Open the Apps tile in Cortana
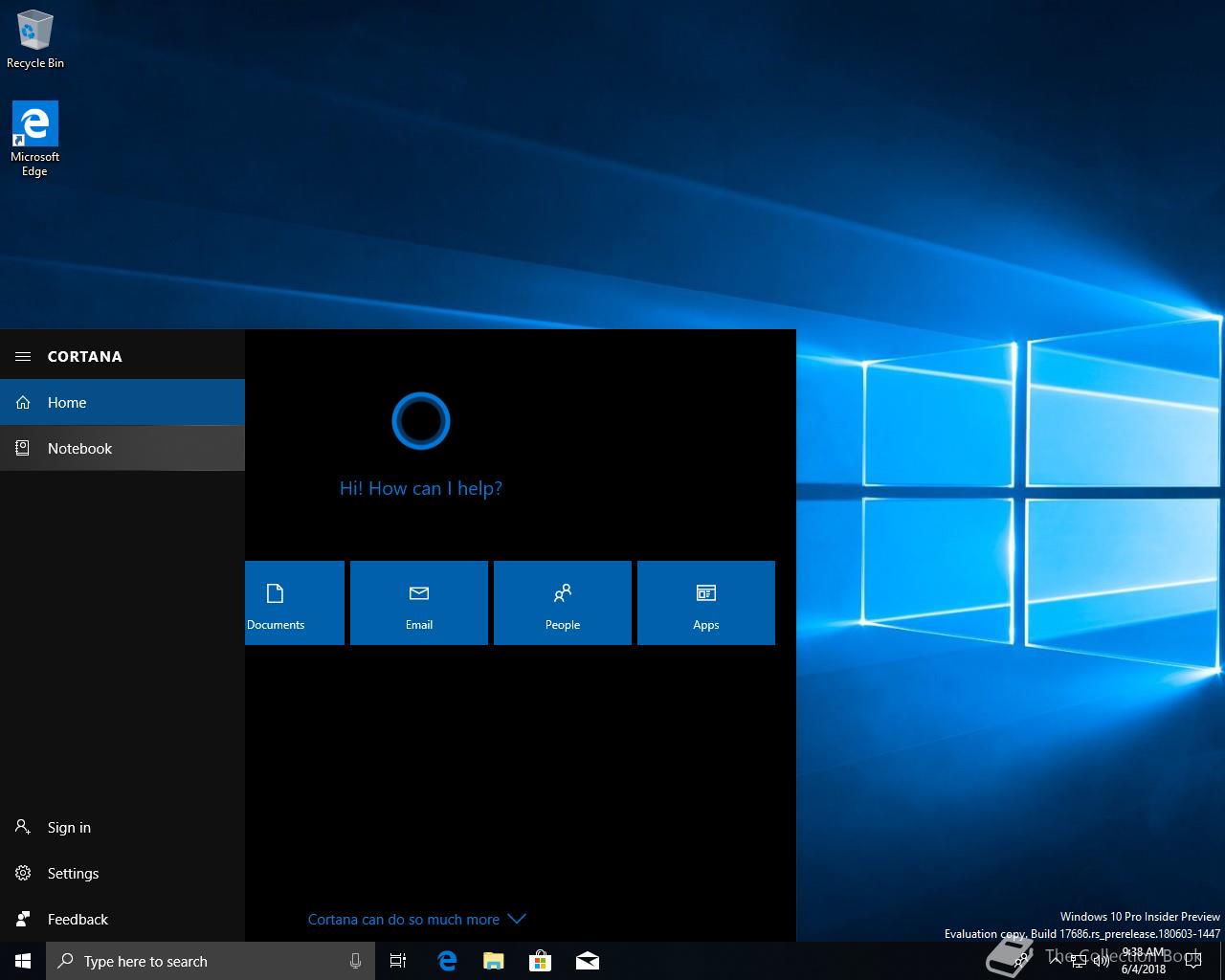Screen dimensions: 1225x980 706,603
